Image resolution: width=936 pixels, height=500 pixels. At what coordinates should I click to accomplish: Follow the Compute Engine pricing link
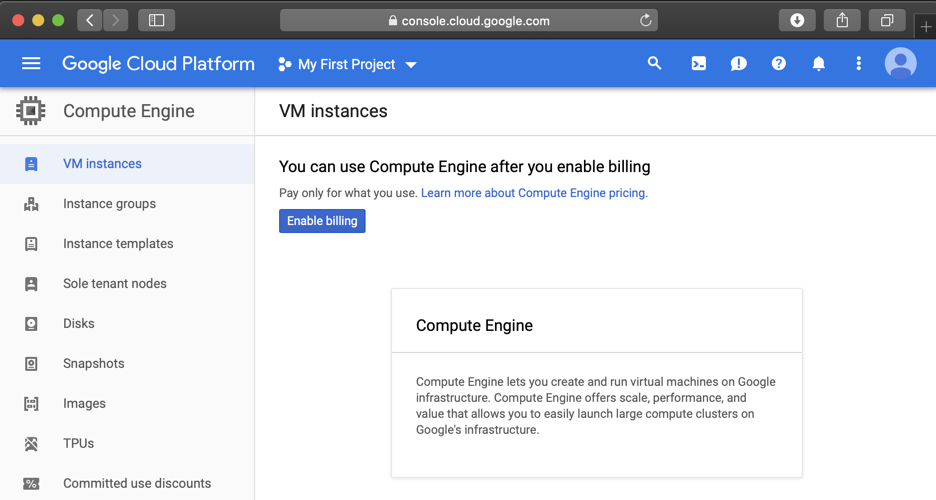[534, 193]
